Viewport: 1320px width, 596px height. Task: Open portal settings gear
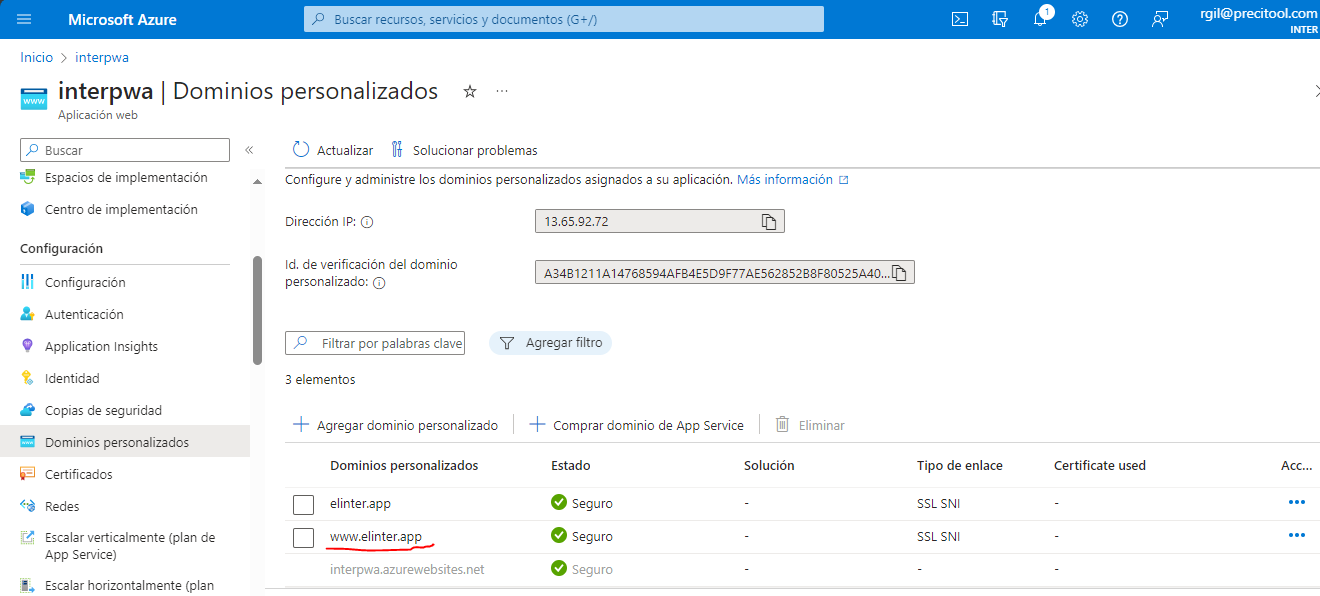pyautogui.click(x=1080, y=19)
